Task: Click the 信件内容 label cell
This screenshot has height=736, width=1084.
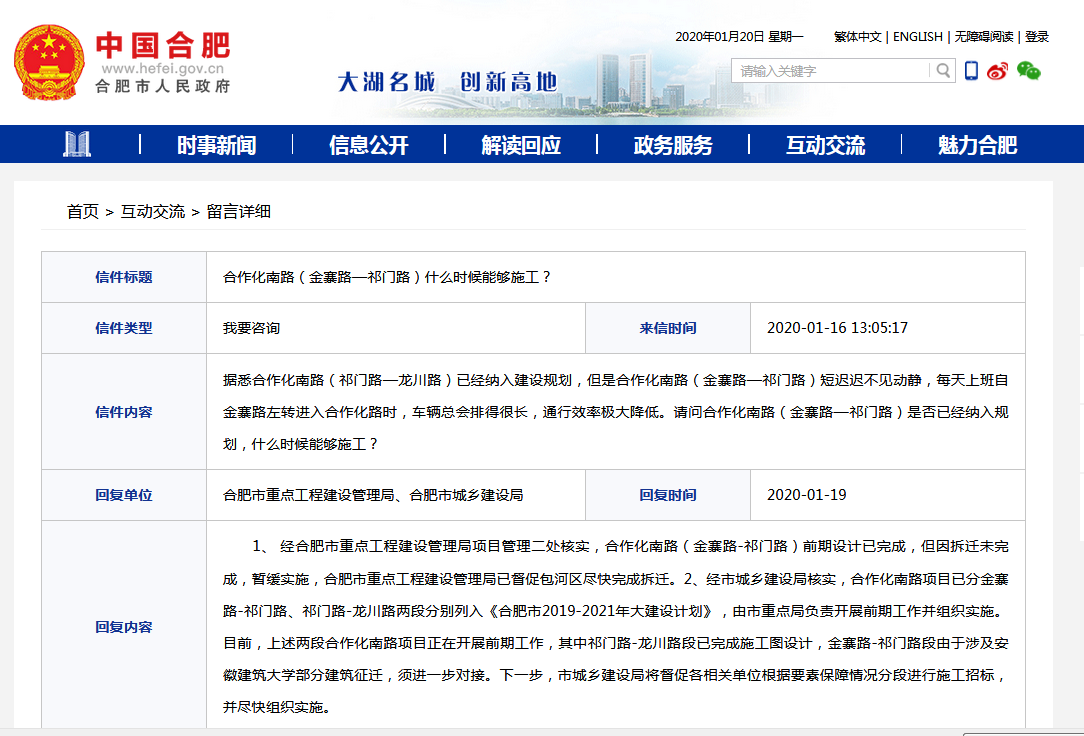Action: pyautogui.click(x=124, y=412)
